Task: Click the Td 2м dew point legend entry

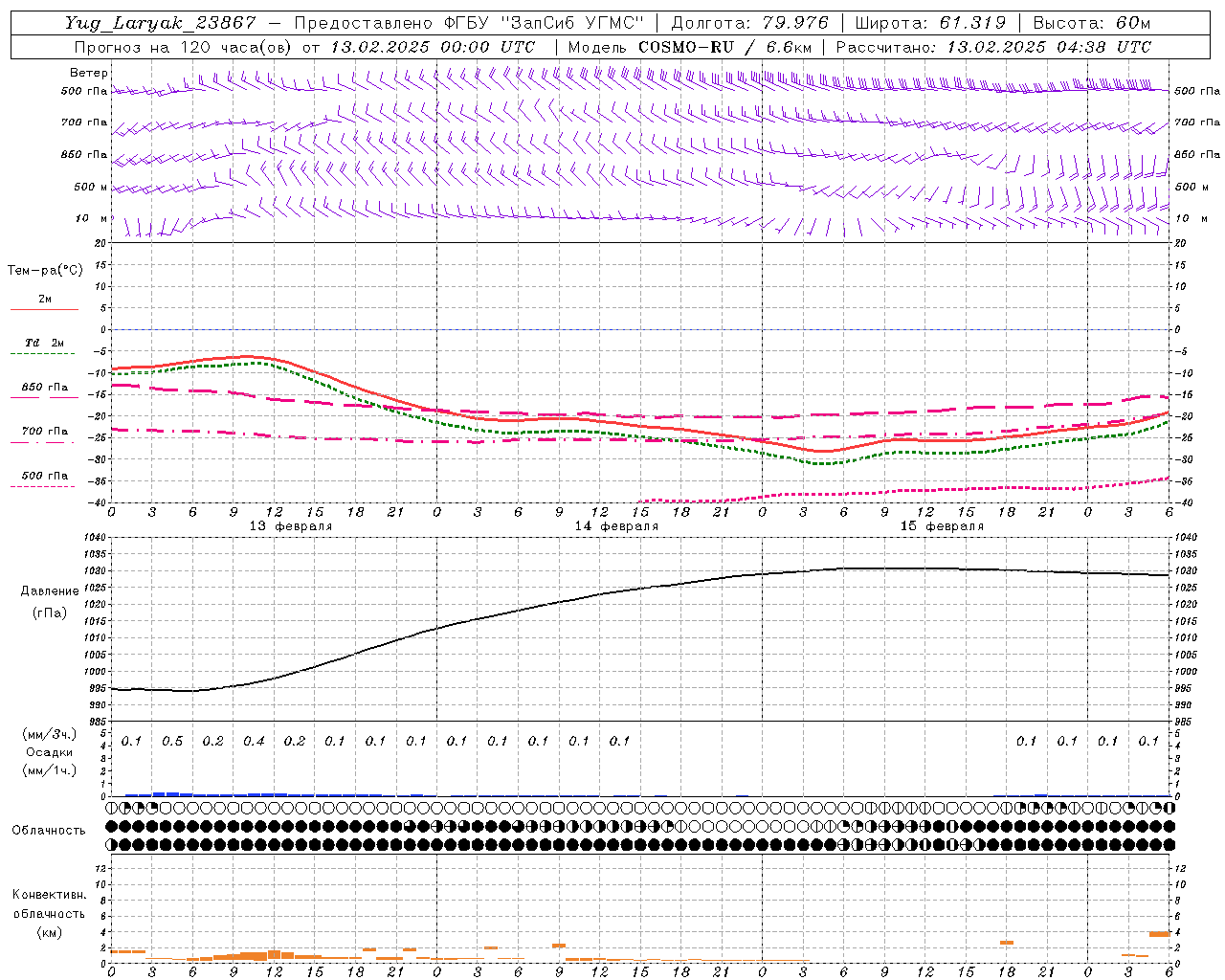Action: pos(44,343)
